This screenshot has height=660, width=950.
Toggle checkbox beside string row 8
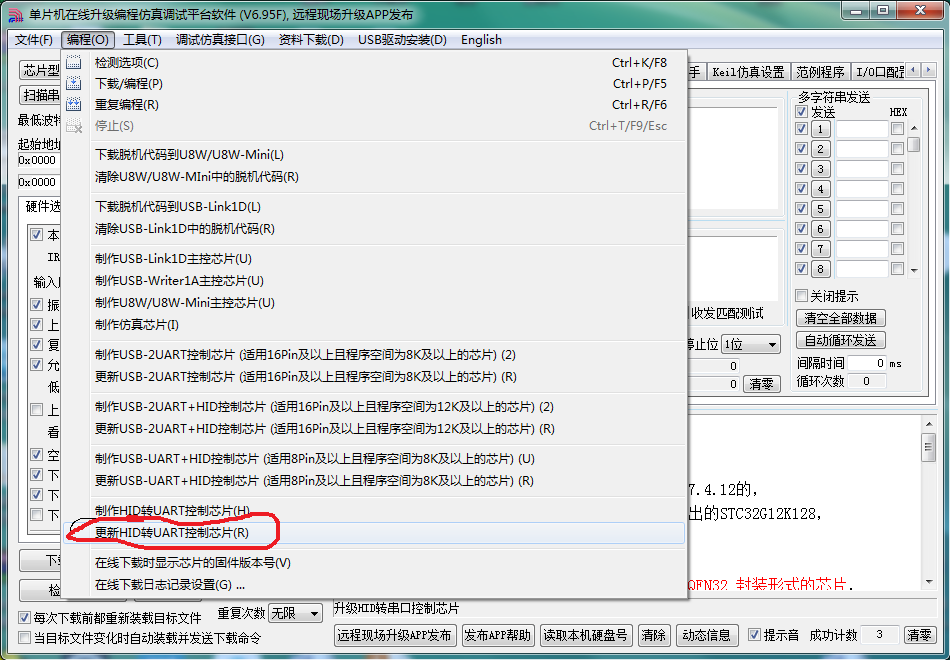click(802, 268)
